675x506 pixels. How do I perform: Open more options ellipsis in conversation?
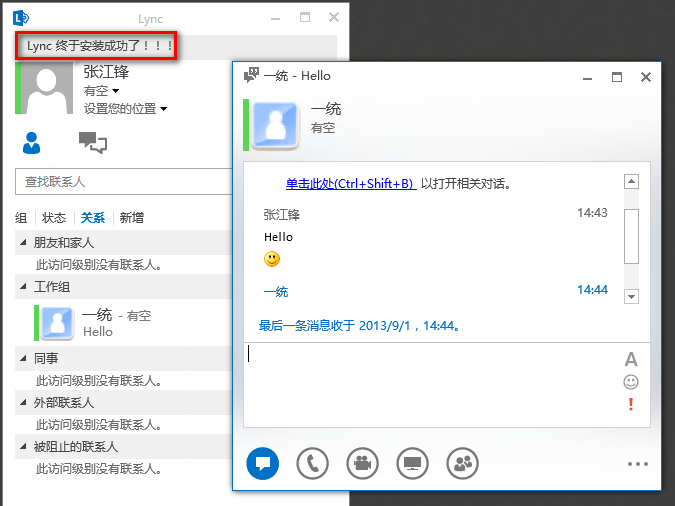[638, 464]
